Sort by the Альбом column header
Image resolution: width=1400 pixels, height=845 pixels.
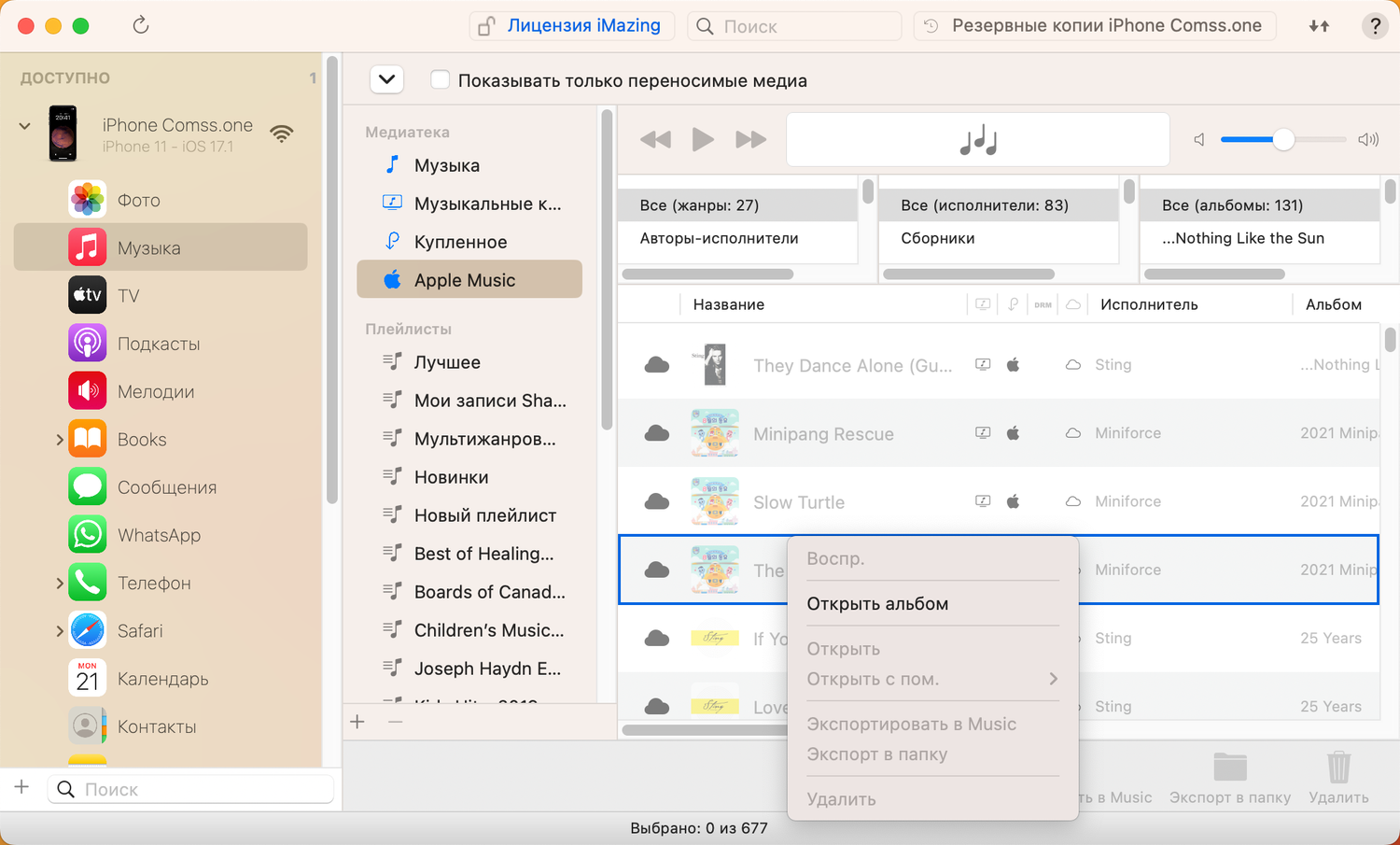pos(1334,304)
